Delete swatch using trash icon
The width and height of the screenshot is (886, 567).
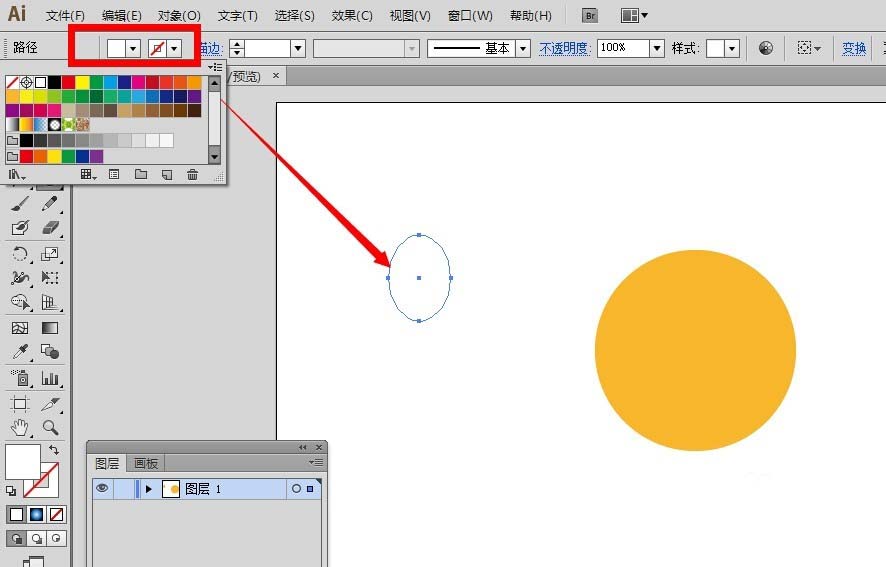tap(193, 175)
